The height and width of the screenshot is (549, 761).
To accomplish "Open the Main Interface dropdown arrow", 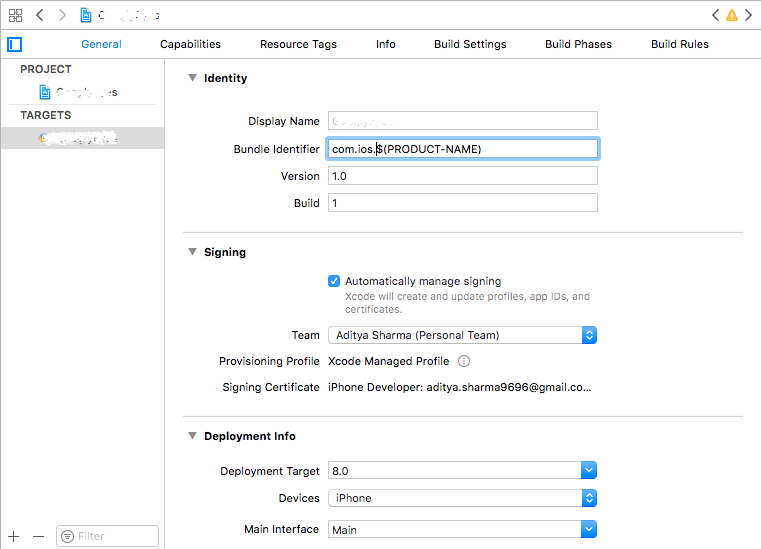I will (589, 530).
